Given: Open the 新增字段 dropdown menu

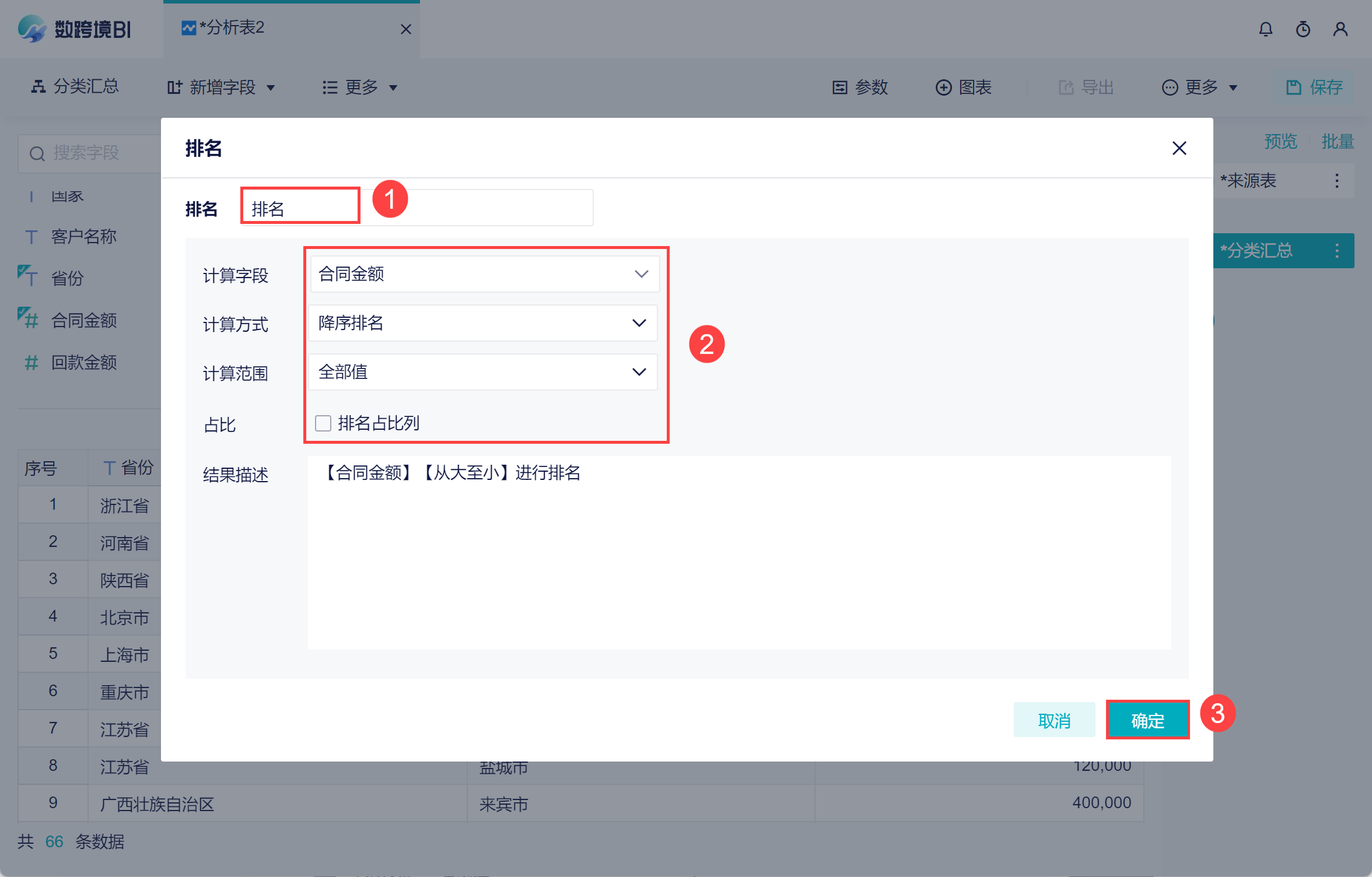Looking at the screenshot, I should point(222,87).
